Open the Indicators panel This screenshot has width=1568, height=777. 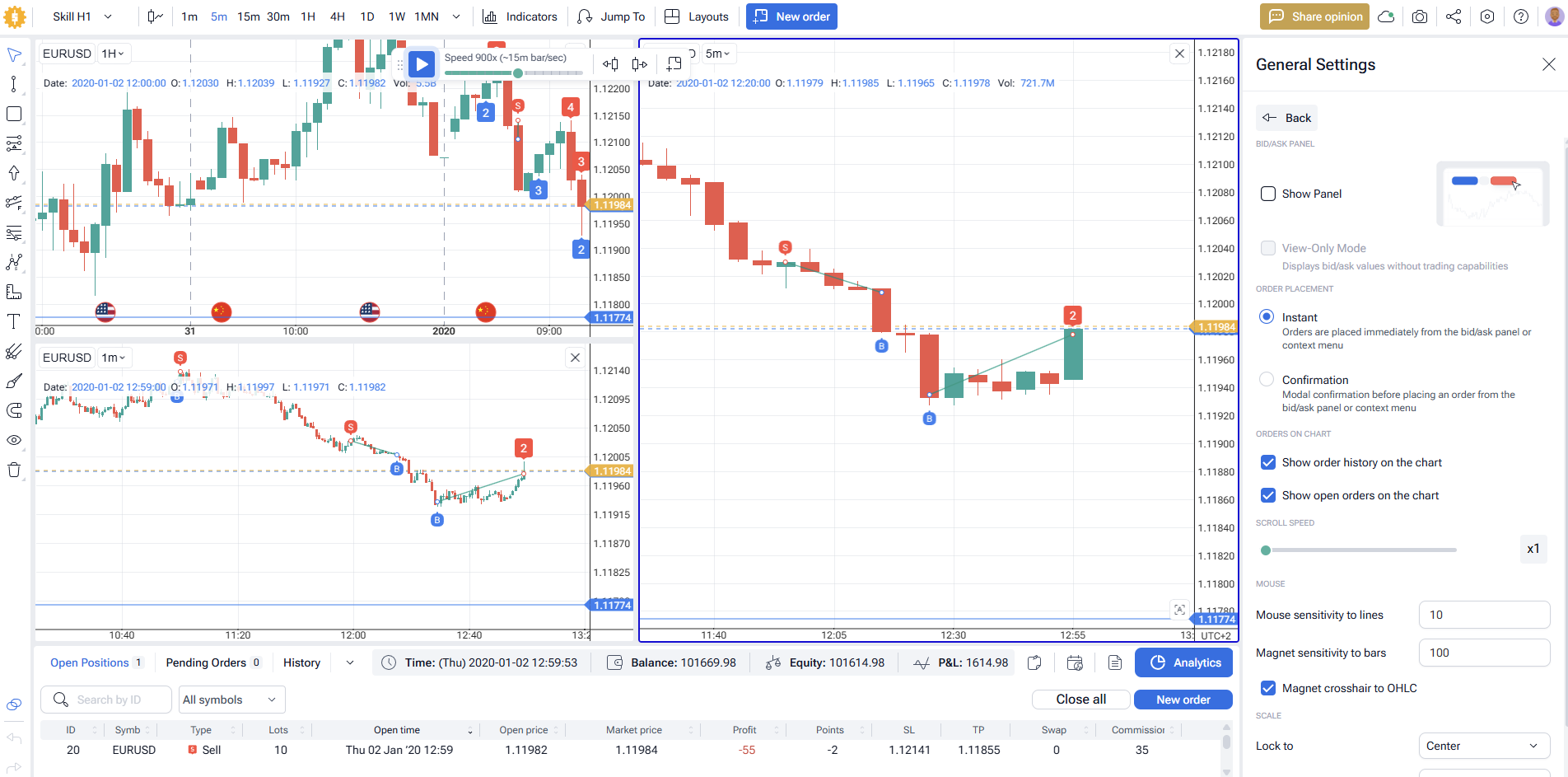[x=520, y=16]
